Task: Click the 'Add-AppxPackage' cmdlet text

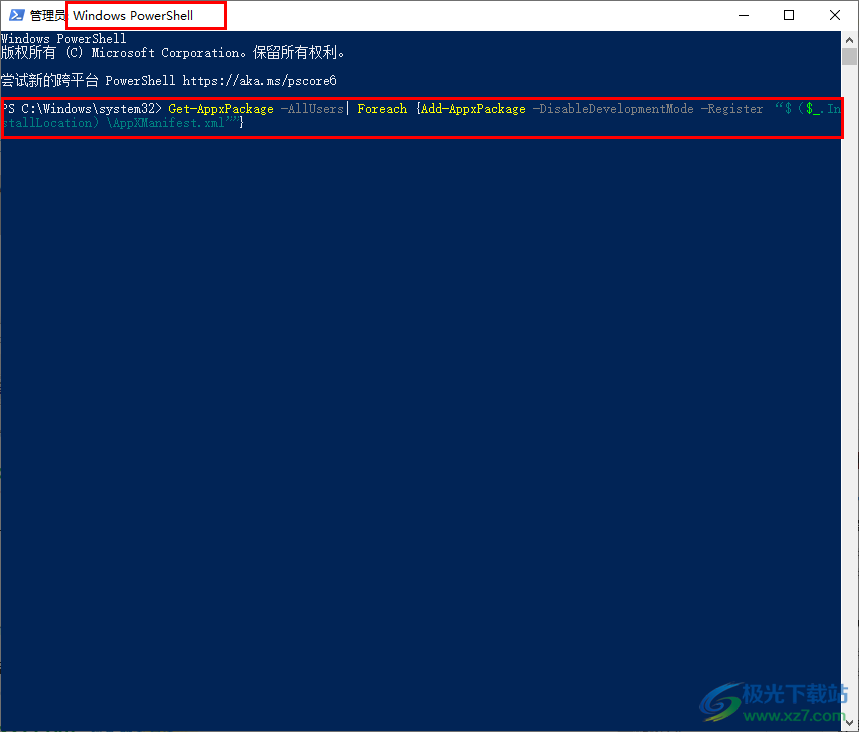Action: (473, 108)
